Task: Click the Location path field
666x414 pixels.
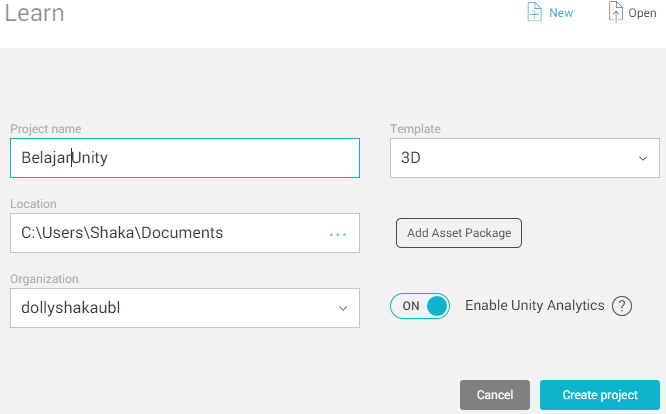Action: coord(185,233)
